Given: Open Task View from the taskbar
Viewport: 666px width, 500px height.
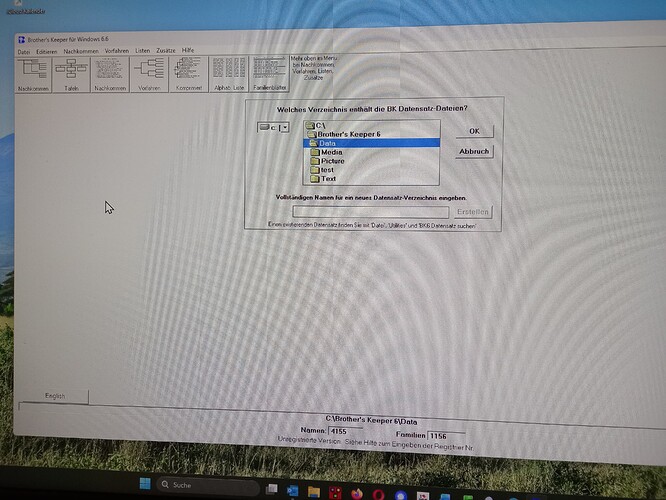Looking at the screenshot, I should pos(271,489).
